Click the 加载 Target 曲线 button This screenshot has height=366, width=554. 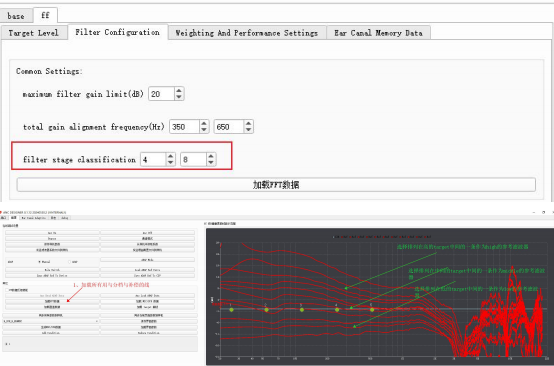click(147, 307)
